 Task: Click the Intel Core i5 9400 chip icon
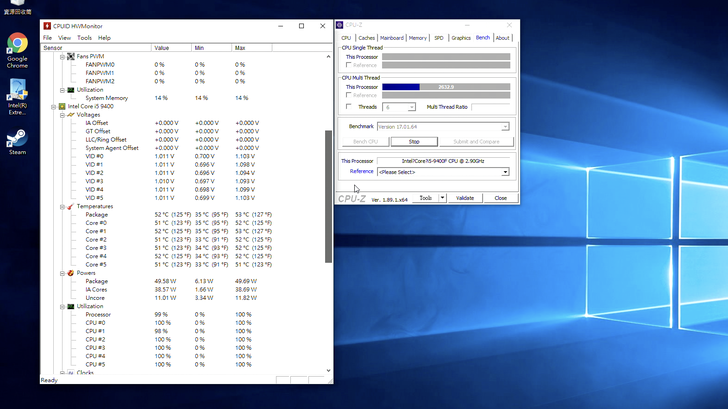62,106
